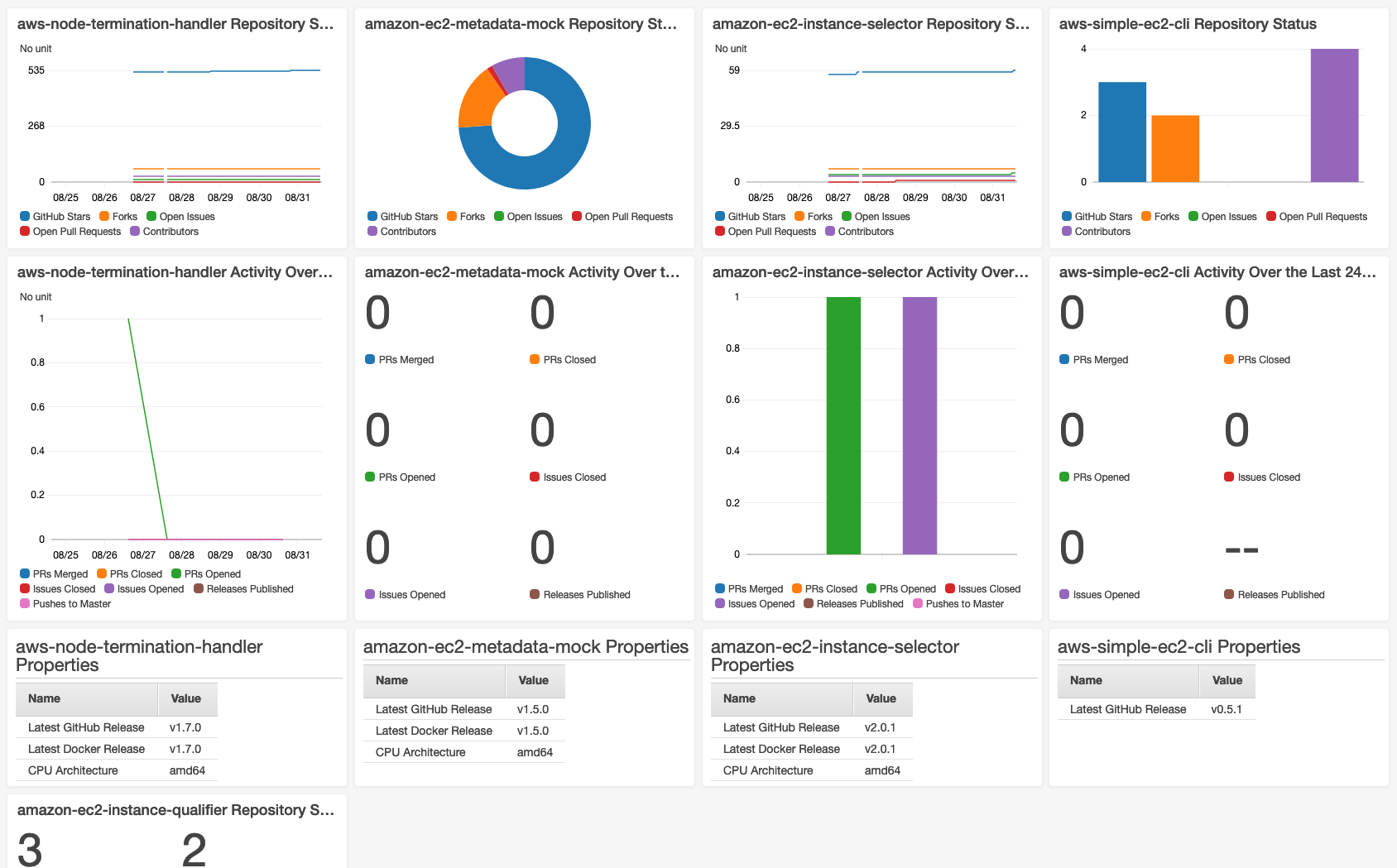The width and height of the screenshot is (1397, 868).
Task: Select Latest Docker Release row in aws-node-termination-handler Properties
Action: (117, 749)
